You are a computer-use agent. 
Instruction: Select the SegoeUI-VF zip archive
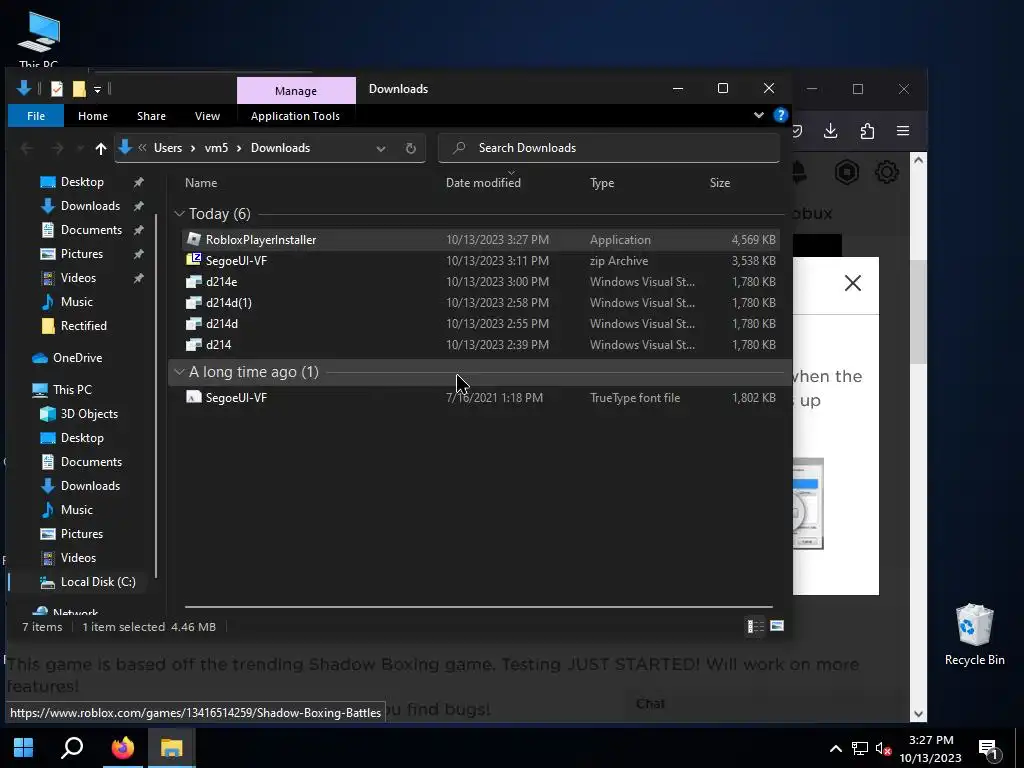479,261
